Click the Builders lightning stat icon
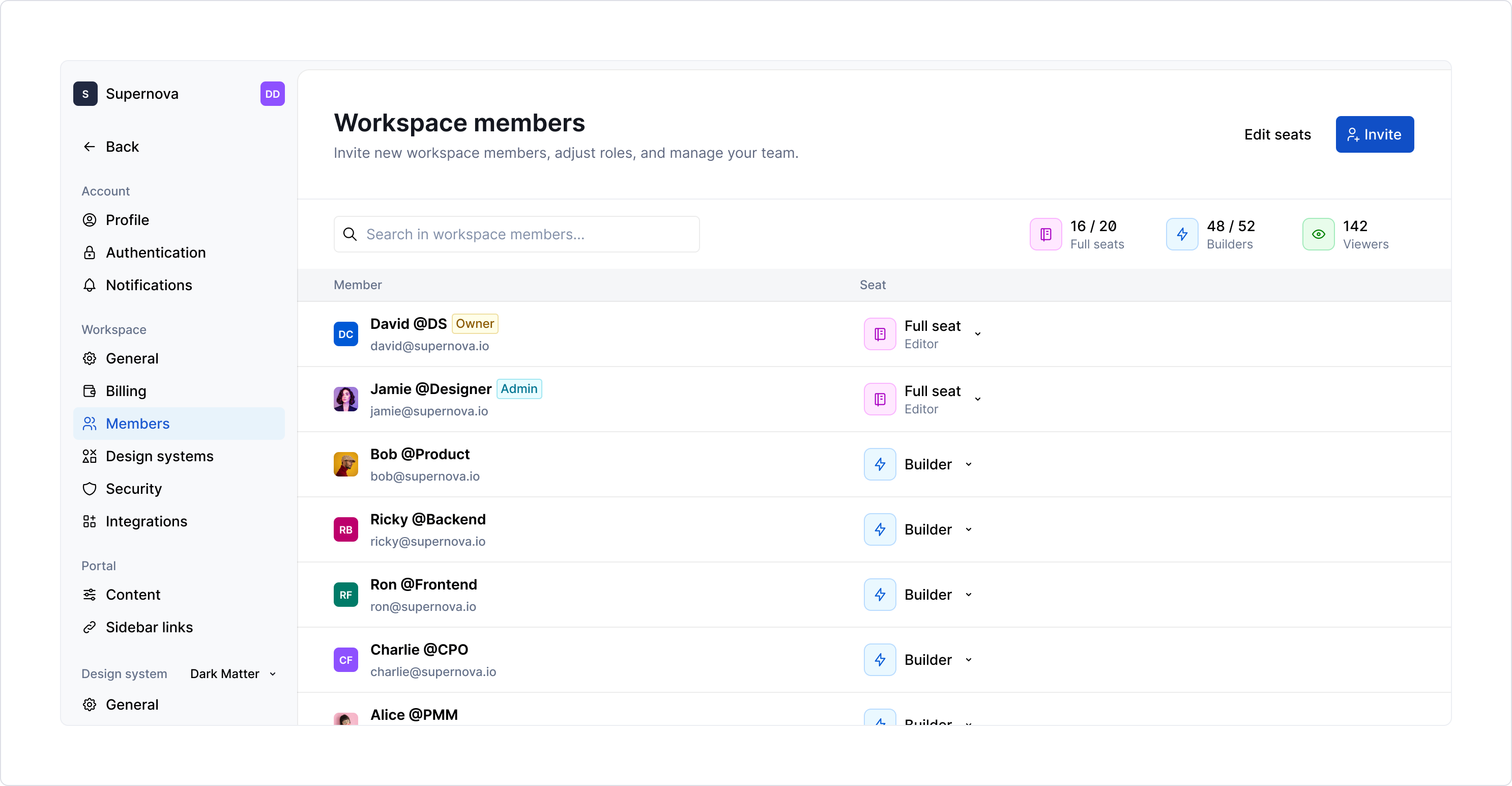 point(1181,234)
